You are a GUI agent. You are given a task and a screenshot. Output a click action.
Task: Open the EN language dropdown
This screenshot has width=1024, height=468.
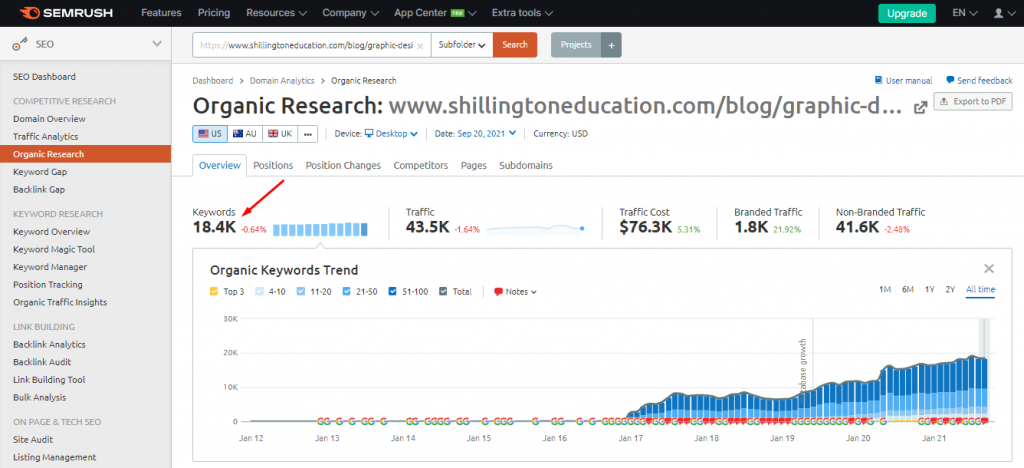point(965,13)
